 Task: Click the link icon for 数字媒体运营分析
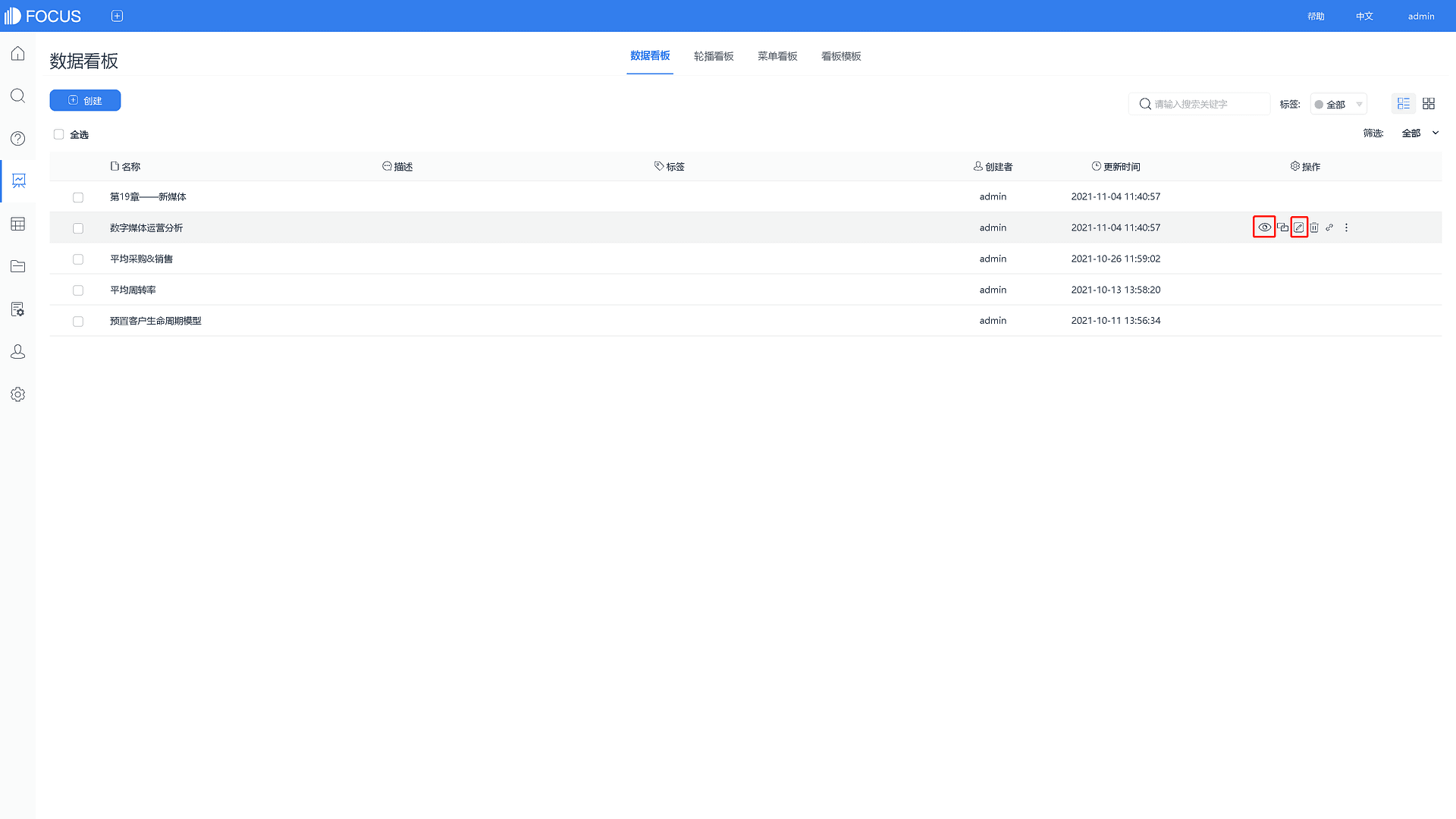pos(1329,227)
